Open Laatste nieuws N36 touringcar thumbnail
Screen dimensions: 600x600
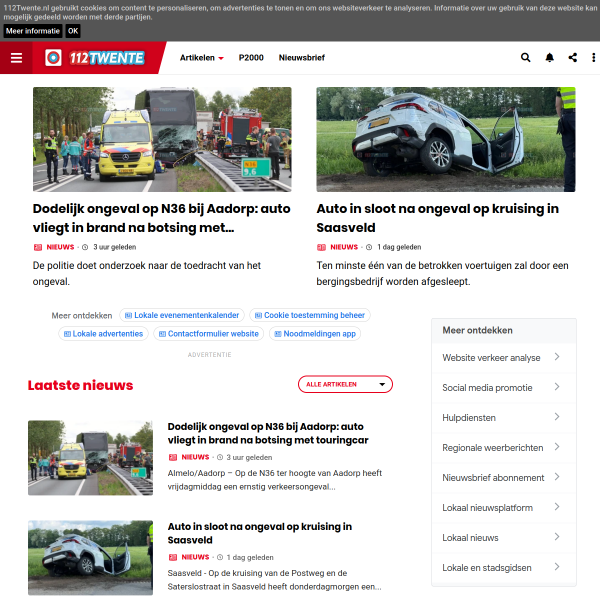tap(90, 458)
